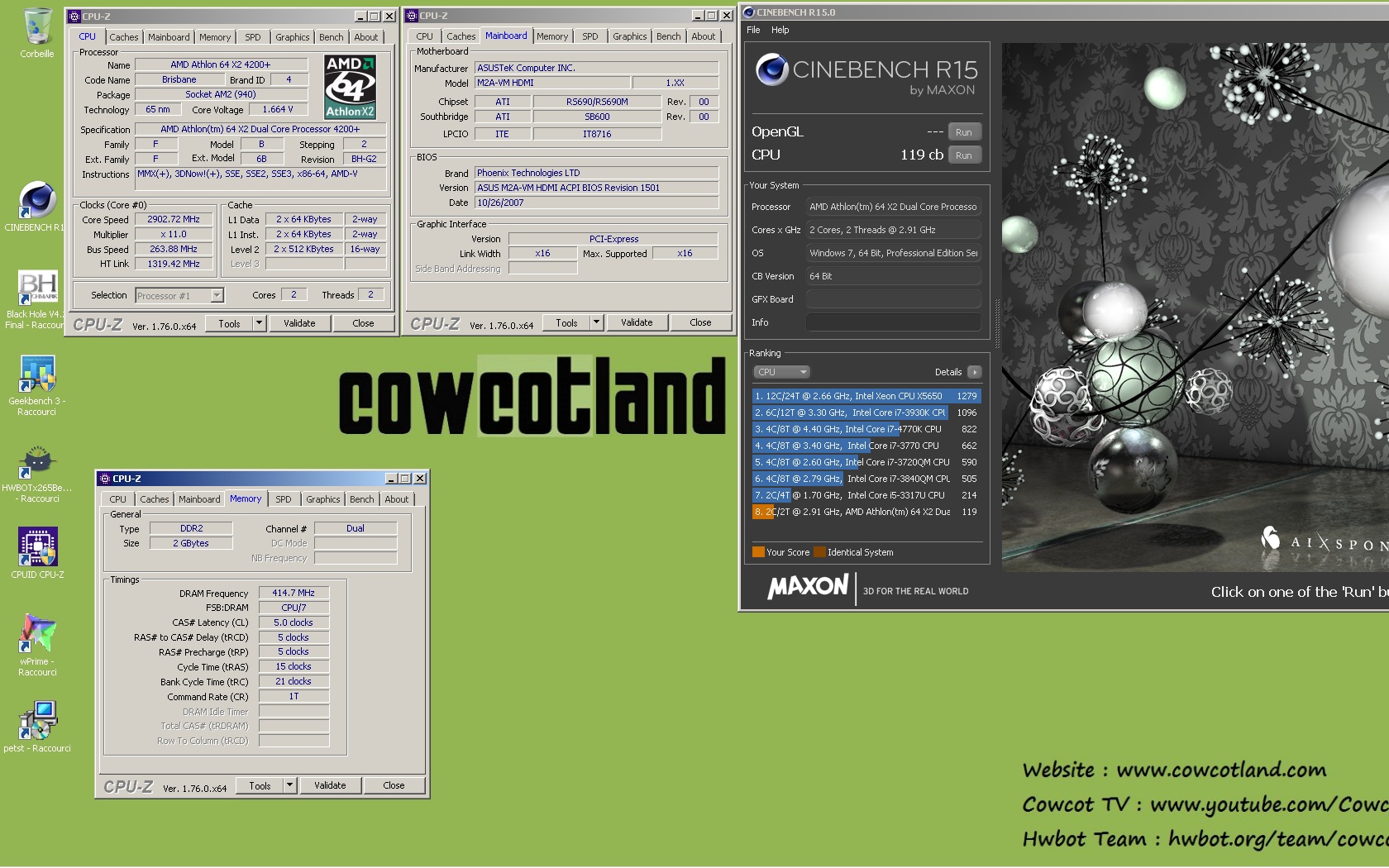The width and height of the screenshot is (1389, 868).
Task: Click the Cinebench title bar icon
Action: (x=749, y=12)
